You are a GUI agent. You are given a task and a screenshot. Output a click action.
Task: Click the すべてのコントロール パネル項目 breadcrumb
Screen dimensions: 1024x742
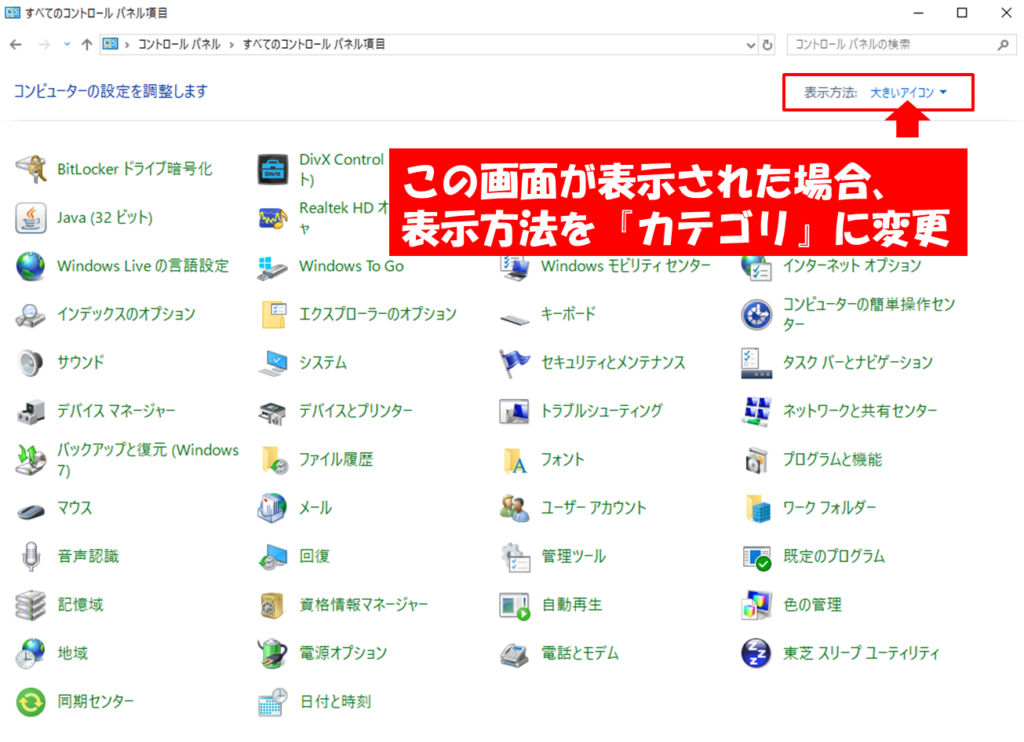(x=313, y=44)
